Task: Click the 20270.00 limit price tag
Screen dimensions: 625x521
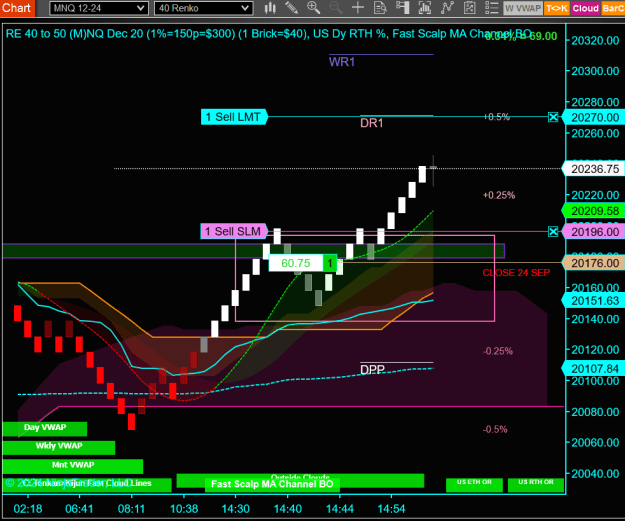Action: pyautogui.click(x=594, y=118)
